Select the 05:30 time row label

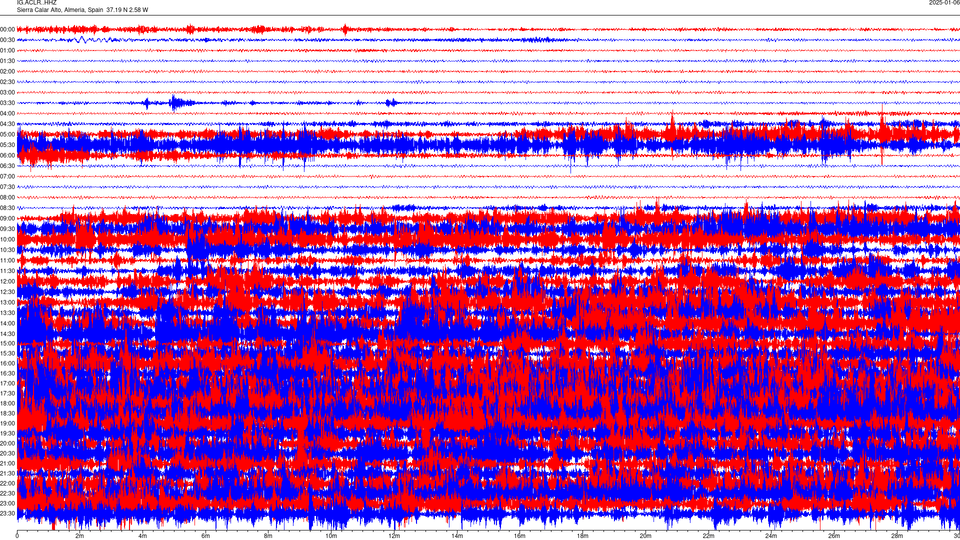tap(7, 145)
